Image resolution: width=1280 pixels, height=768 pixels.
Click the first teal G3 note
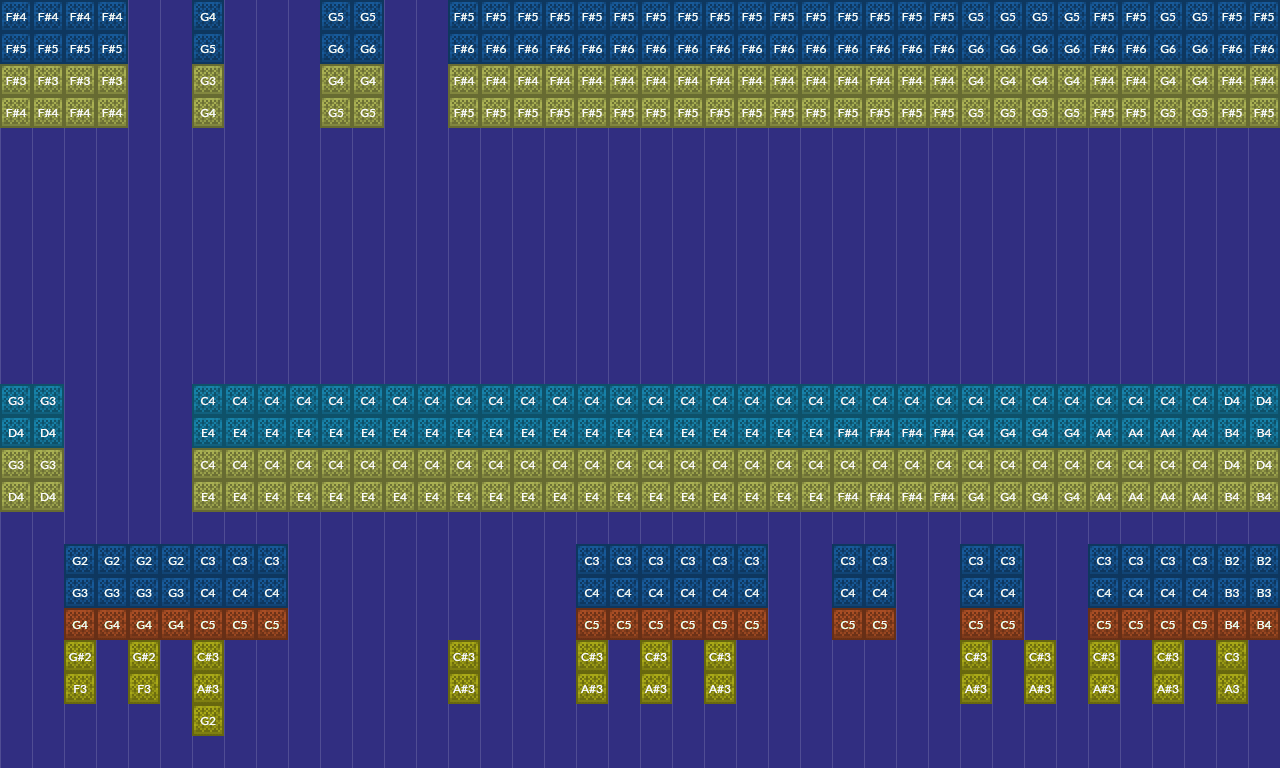click(16, 400)
